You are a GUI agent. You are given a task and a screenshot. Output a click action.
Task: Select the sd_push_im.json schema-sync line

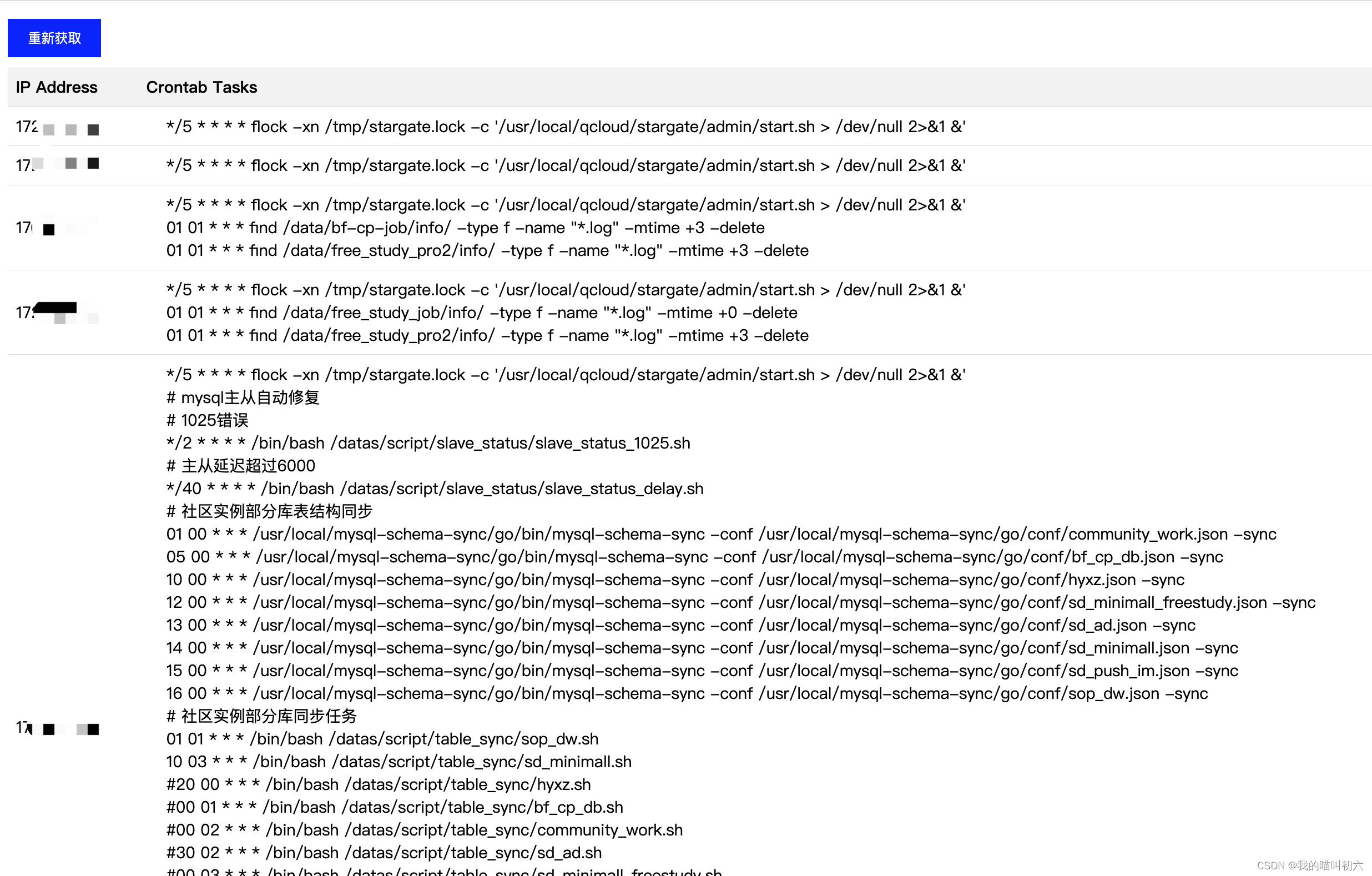pos(702,671)
